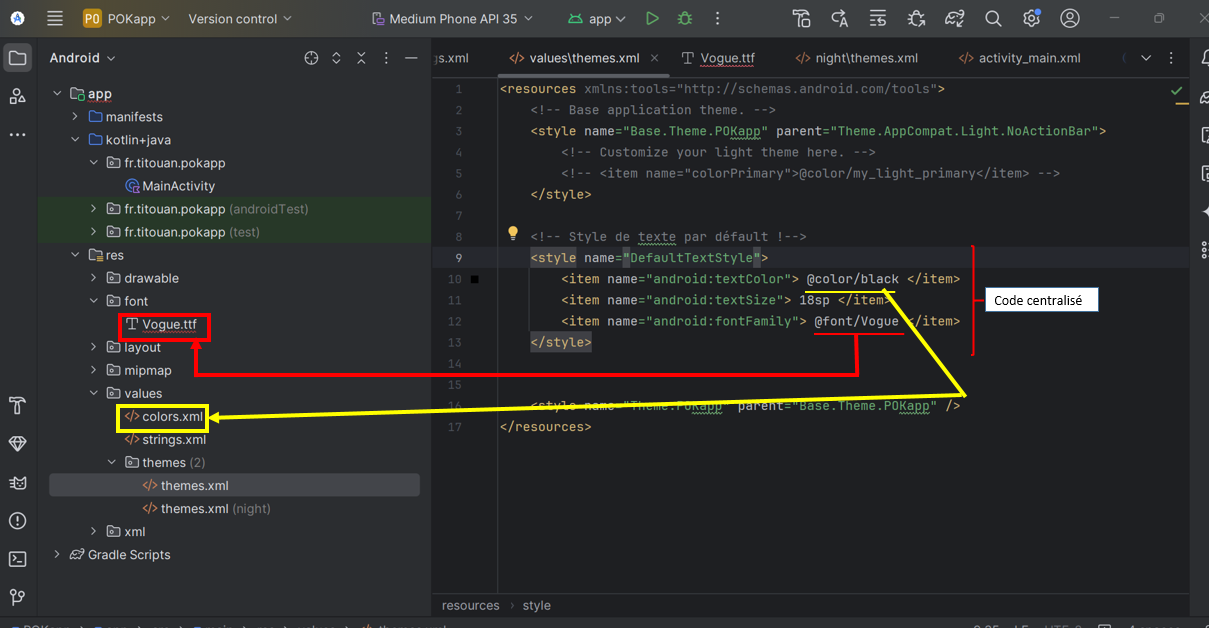Open the Git version control tool window
Screen dimensions: 1209x628
17,597
